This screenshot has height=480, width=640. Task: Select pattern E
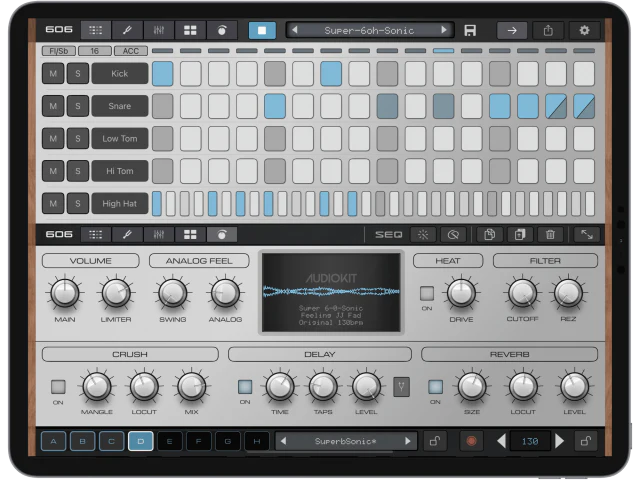169,441
